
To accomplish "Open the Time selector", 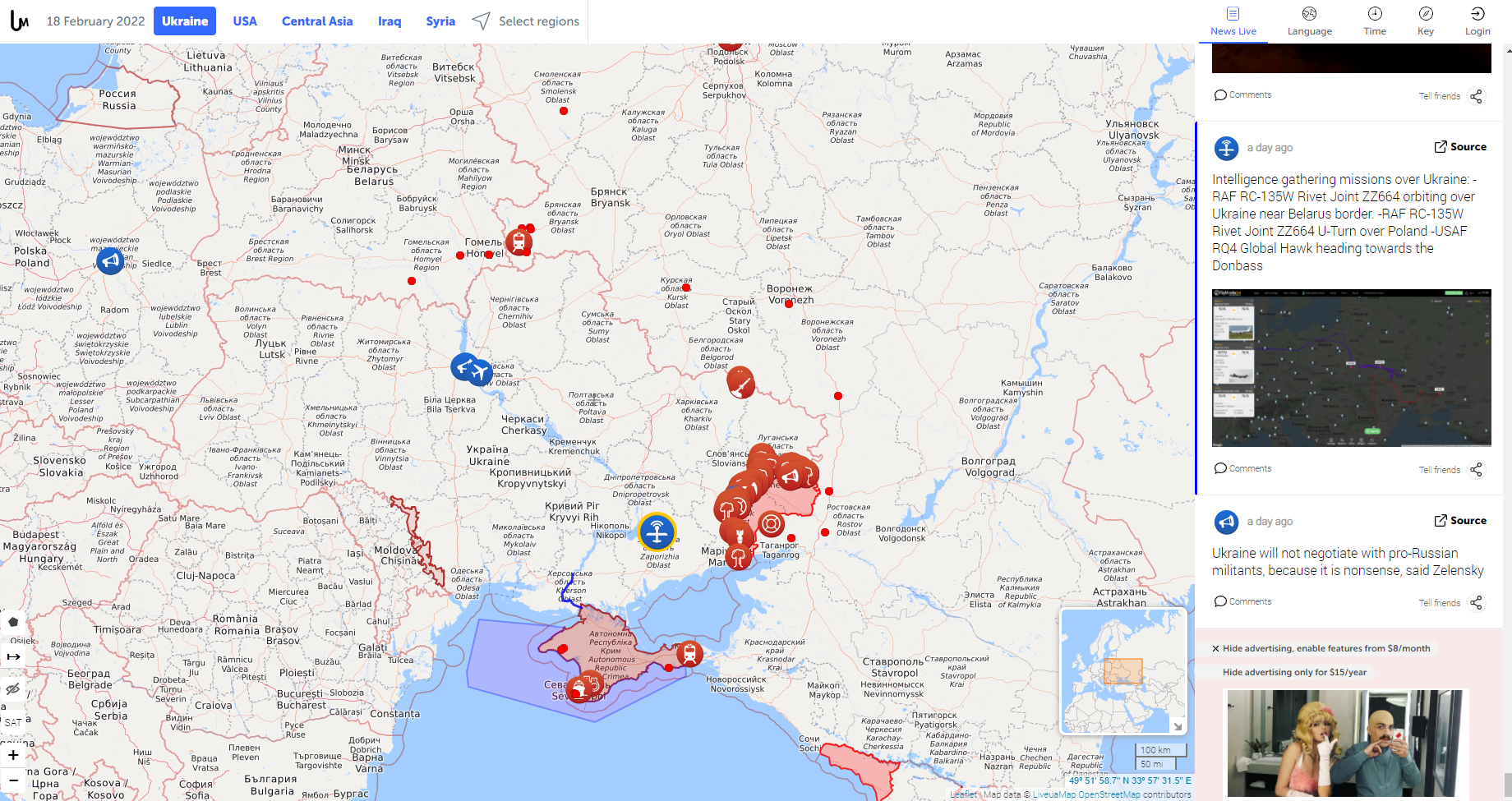I will point(1375,21).
